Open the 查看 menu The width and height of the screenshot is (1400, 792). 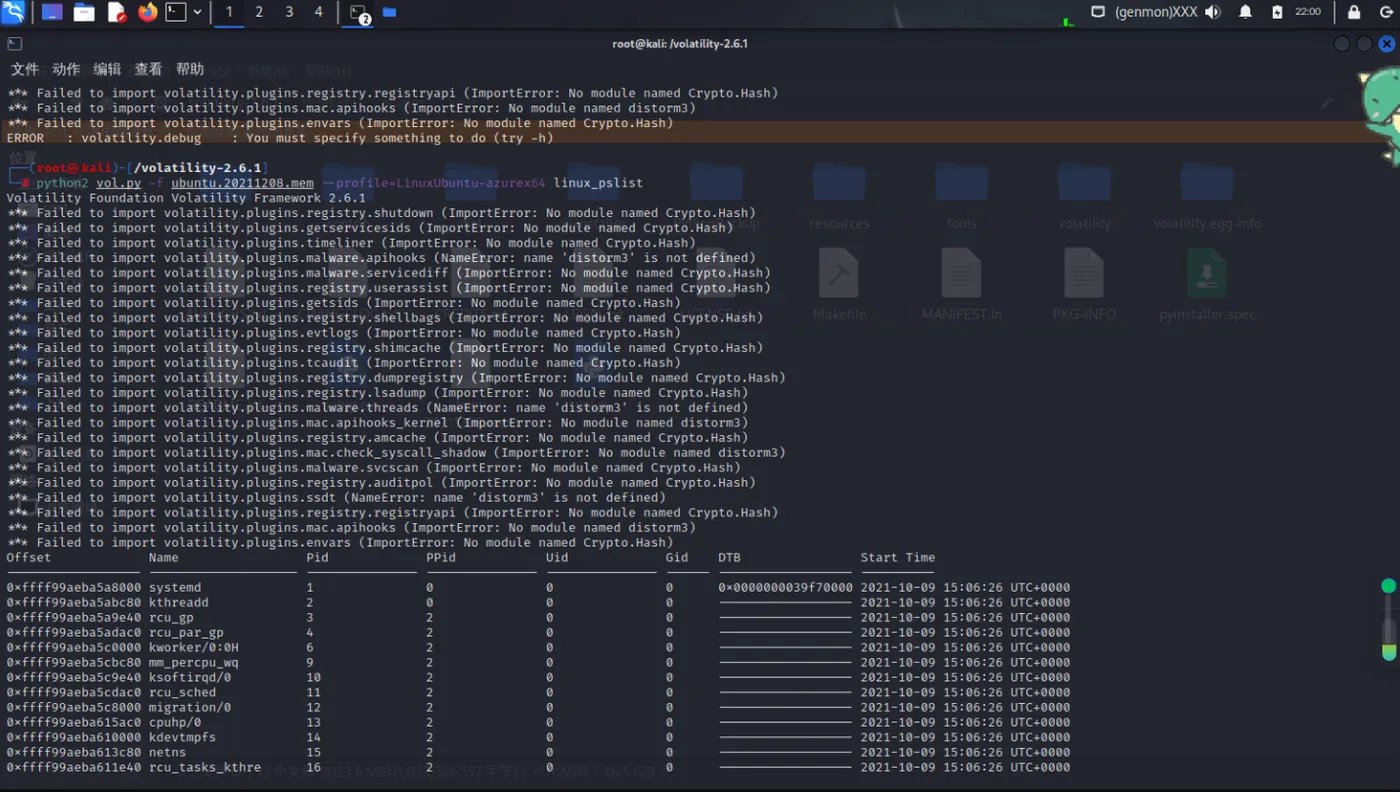148,69
